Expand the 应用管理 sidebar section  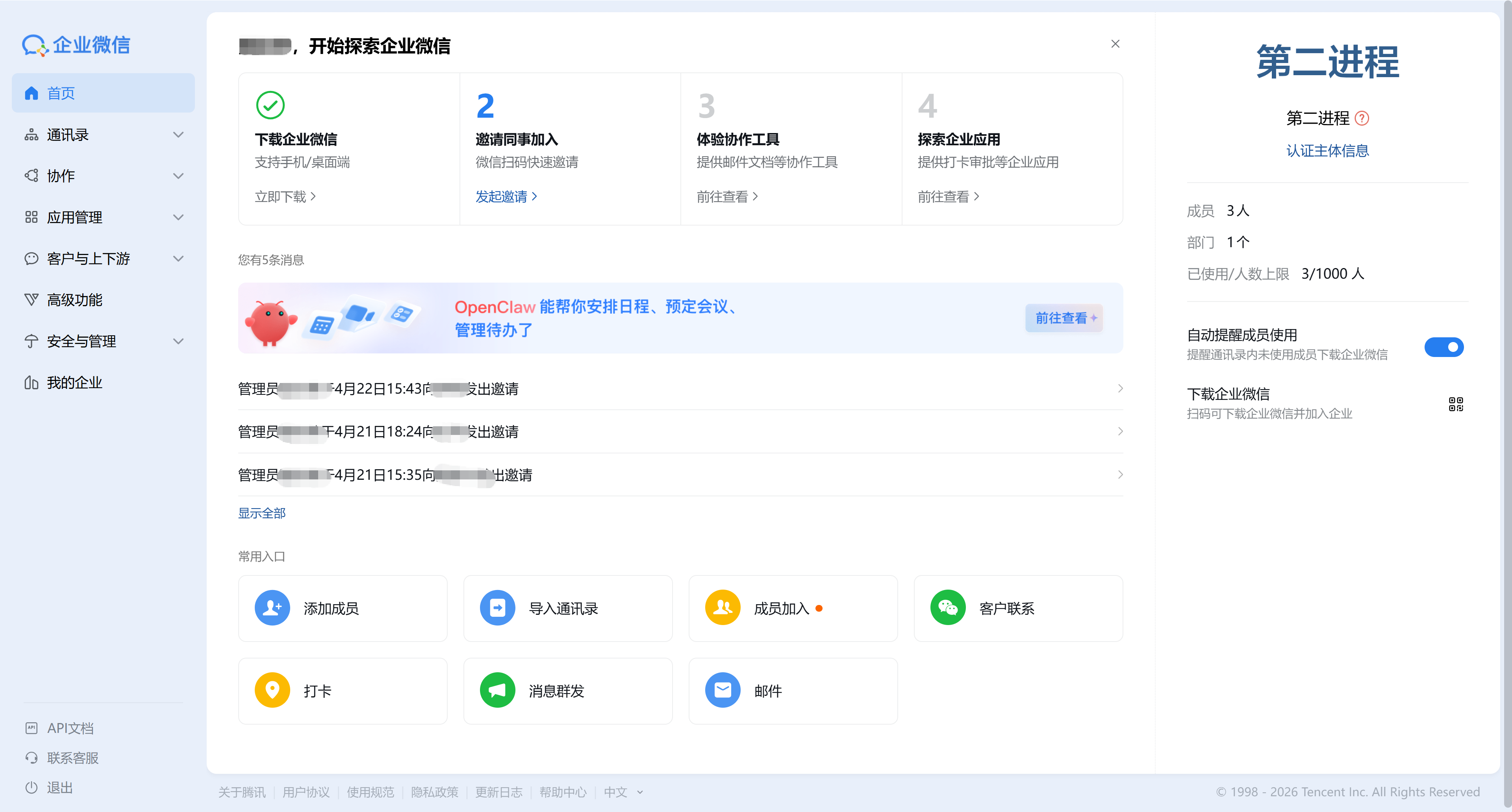[x=178, y=218]
